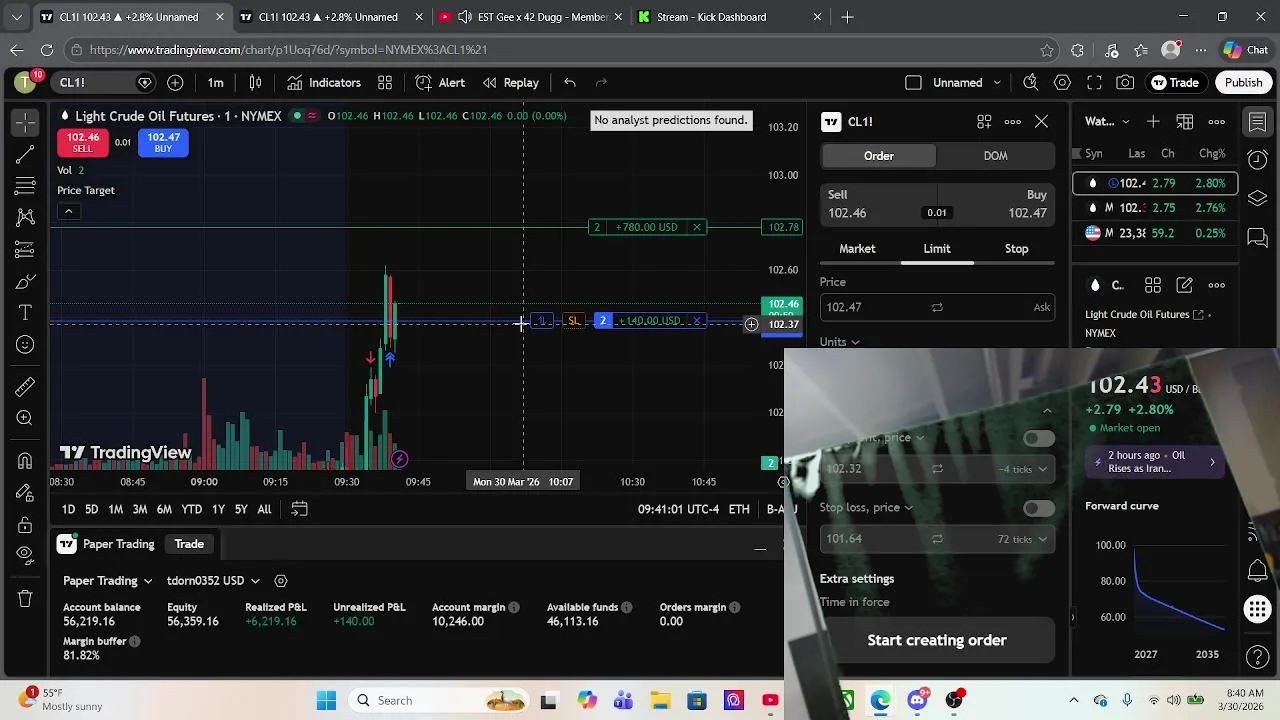The image size is (1280, 720).
Task: Click the CL1! symbol search box
Action: (x=104, y=83)
